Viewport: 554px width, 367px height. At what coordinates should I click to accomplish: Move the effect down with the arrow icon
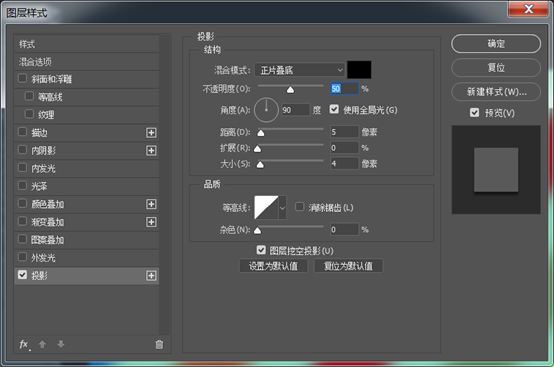(61, 344)
